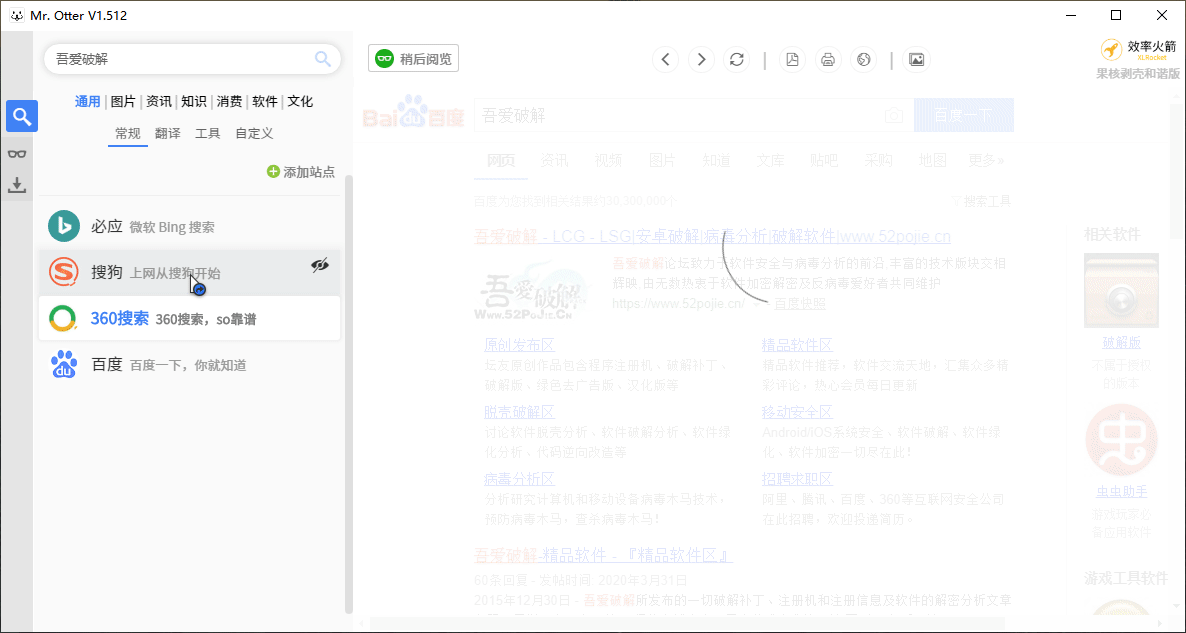The width and height of the screenshot is (1186, 633).
Task: Click the 稍后阅览 read-later button
Action: pos(414,58)
